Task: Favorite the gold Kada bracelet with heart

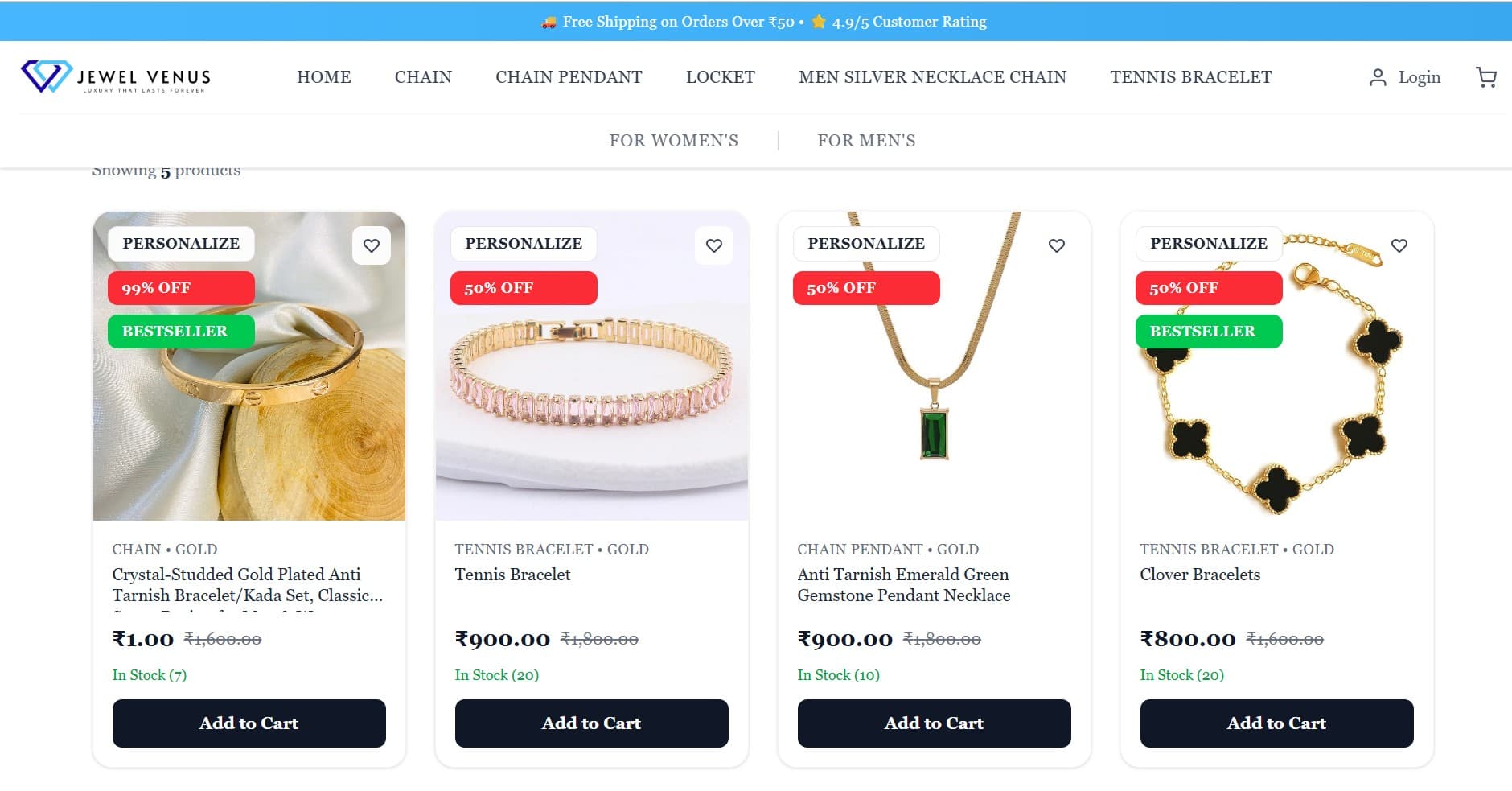Action: [371, 245]
